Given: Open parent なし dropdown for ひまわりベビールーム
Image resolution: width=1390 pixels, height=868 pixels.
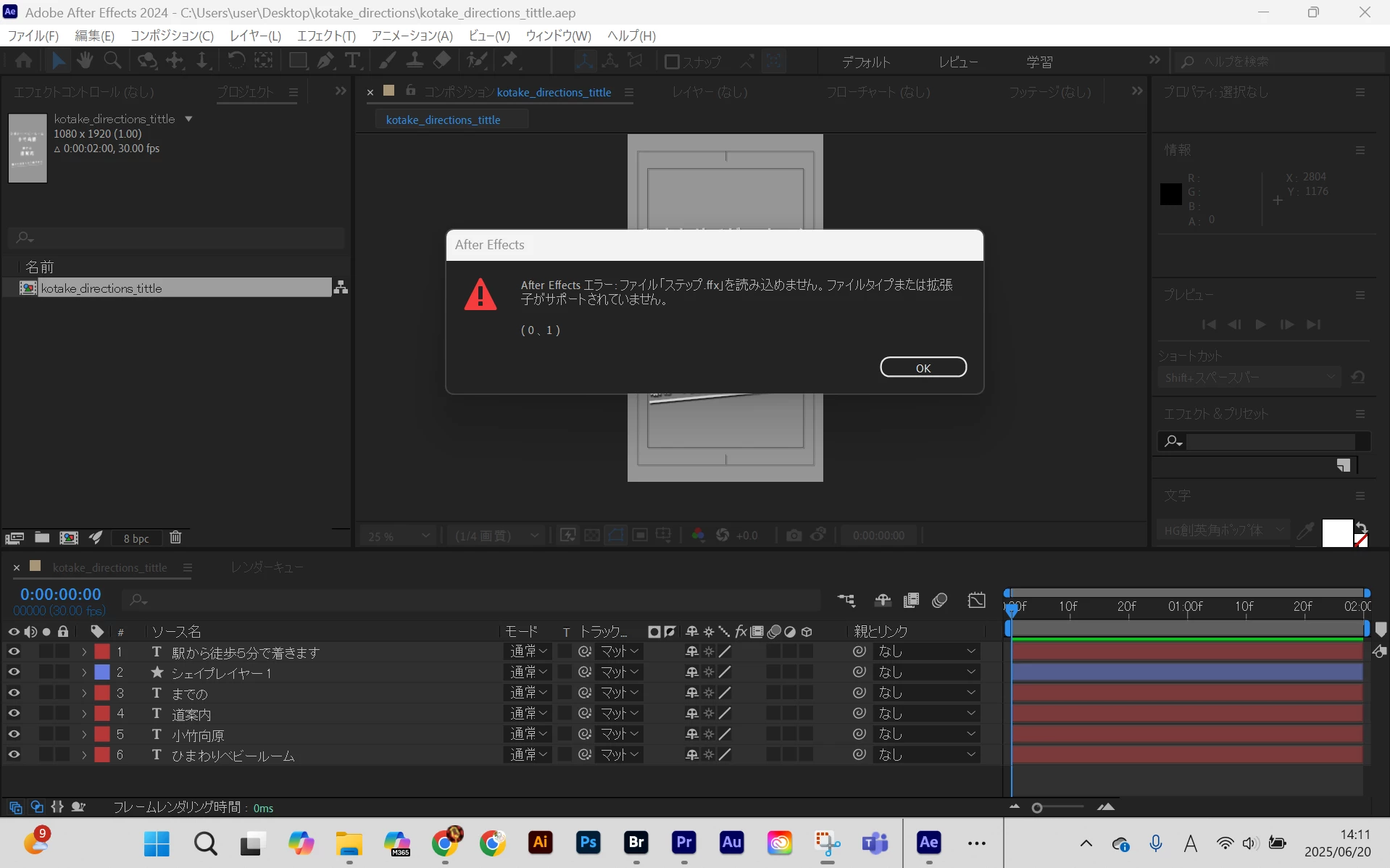Looking at the screenshot, I should (926, 754).
